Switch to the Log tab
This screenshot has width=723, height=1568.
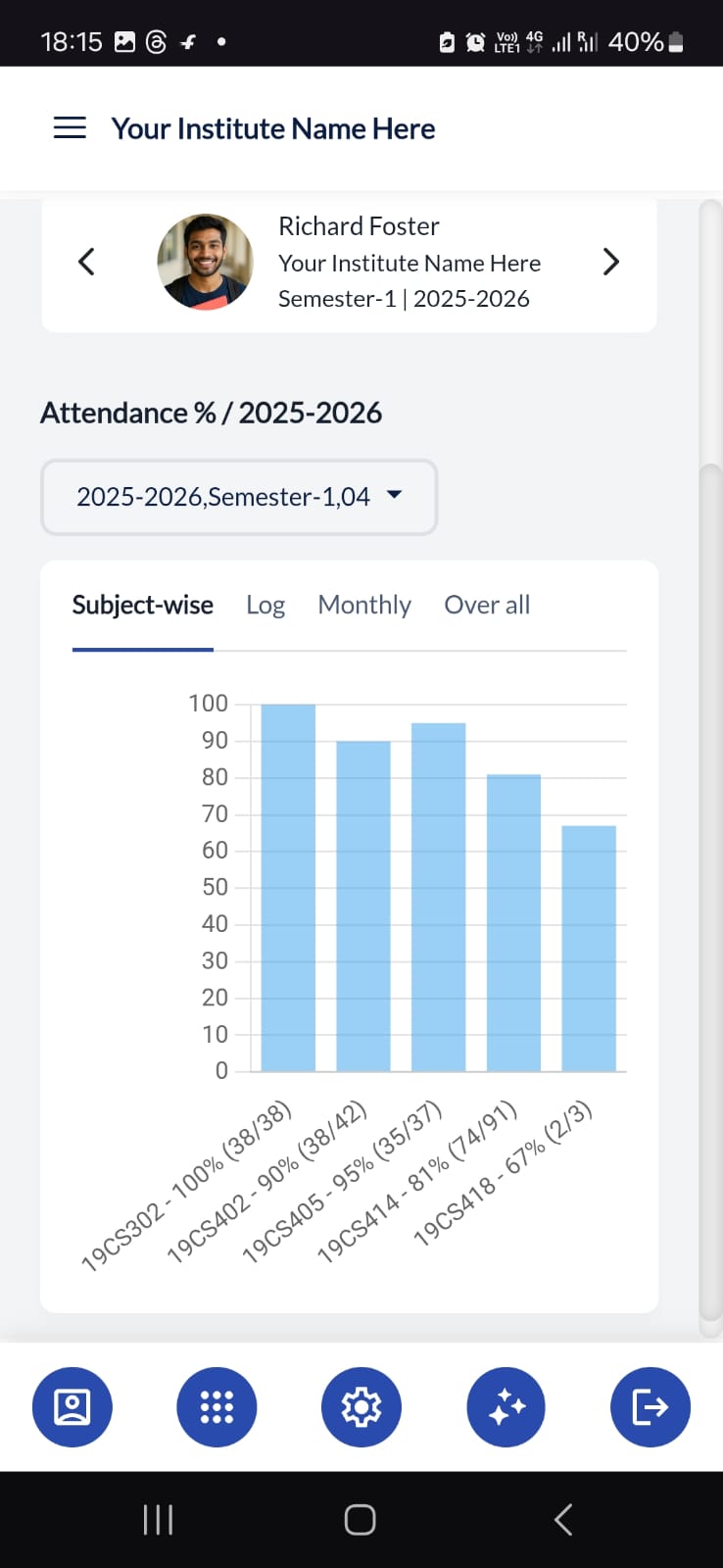click(x=265, y=605)
